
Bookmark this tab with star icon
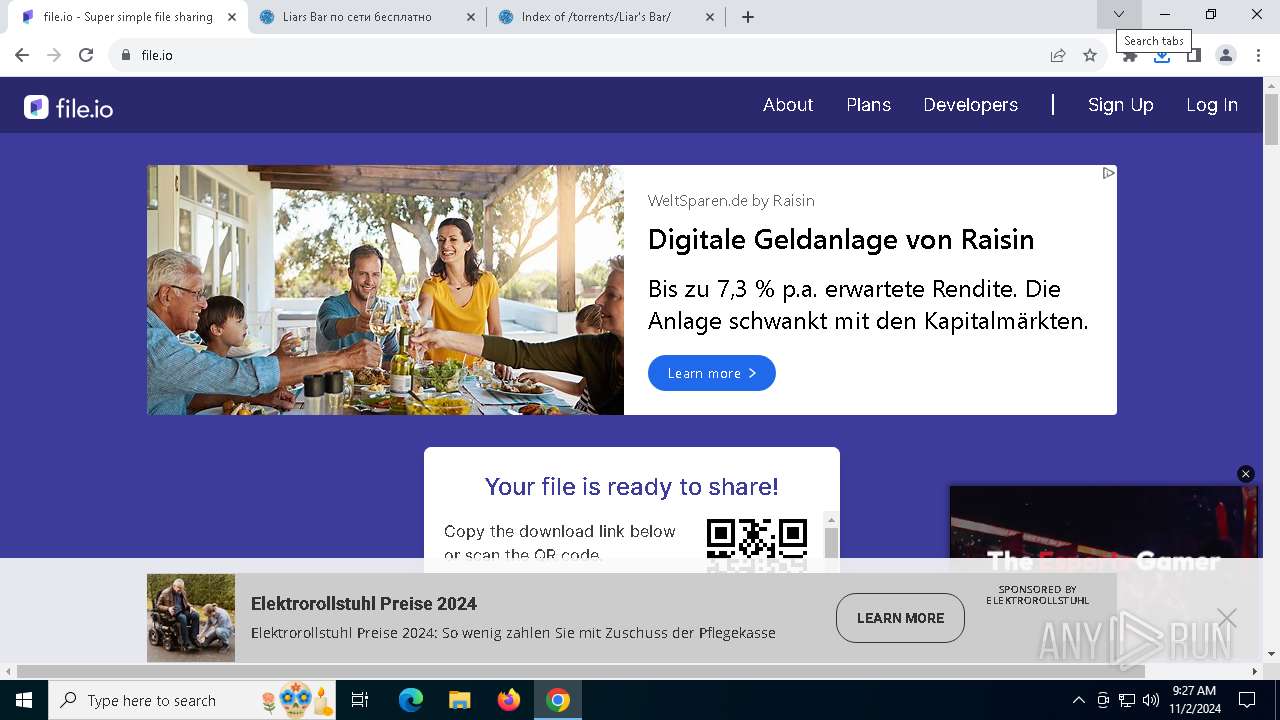(1090, 55)
